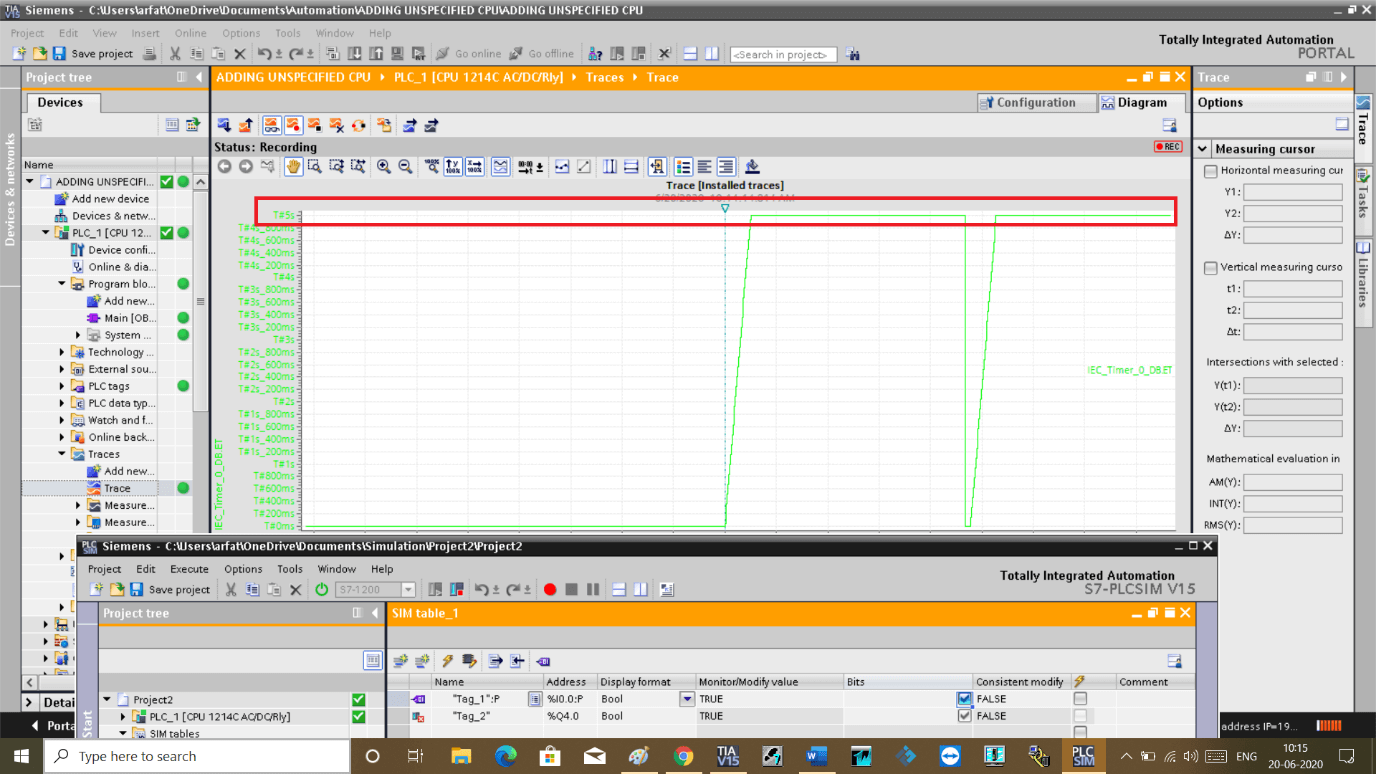
Task: Toggle the Tag_1 bits checkbox
Action: pos(964,699)
